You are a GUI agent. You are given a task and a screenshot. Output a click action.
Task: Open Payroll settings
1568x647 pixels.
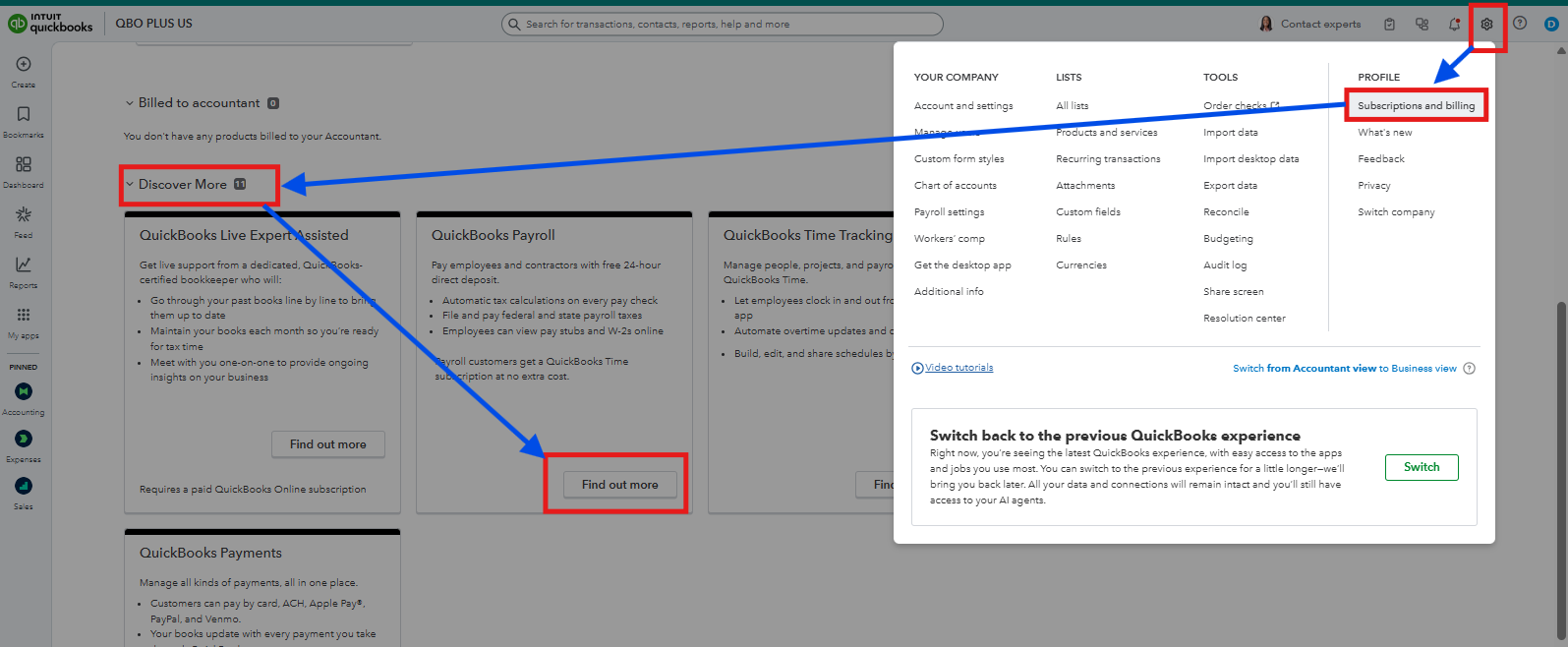click(x=949, y=212)
